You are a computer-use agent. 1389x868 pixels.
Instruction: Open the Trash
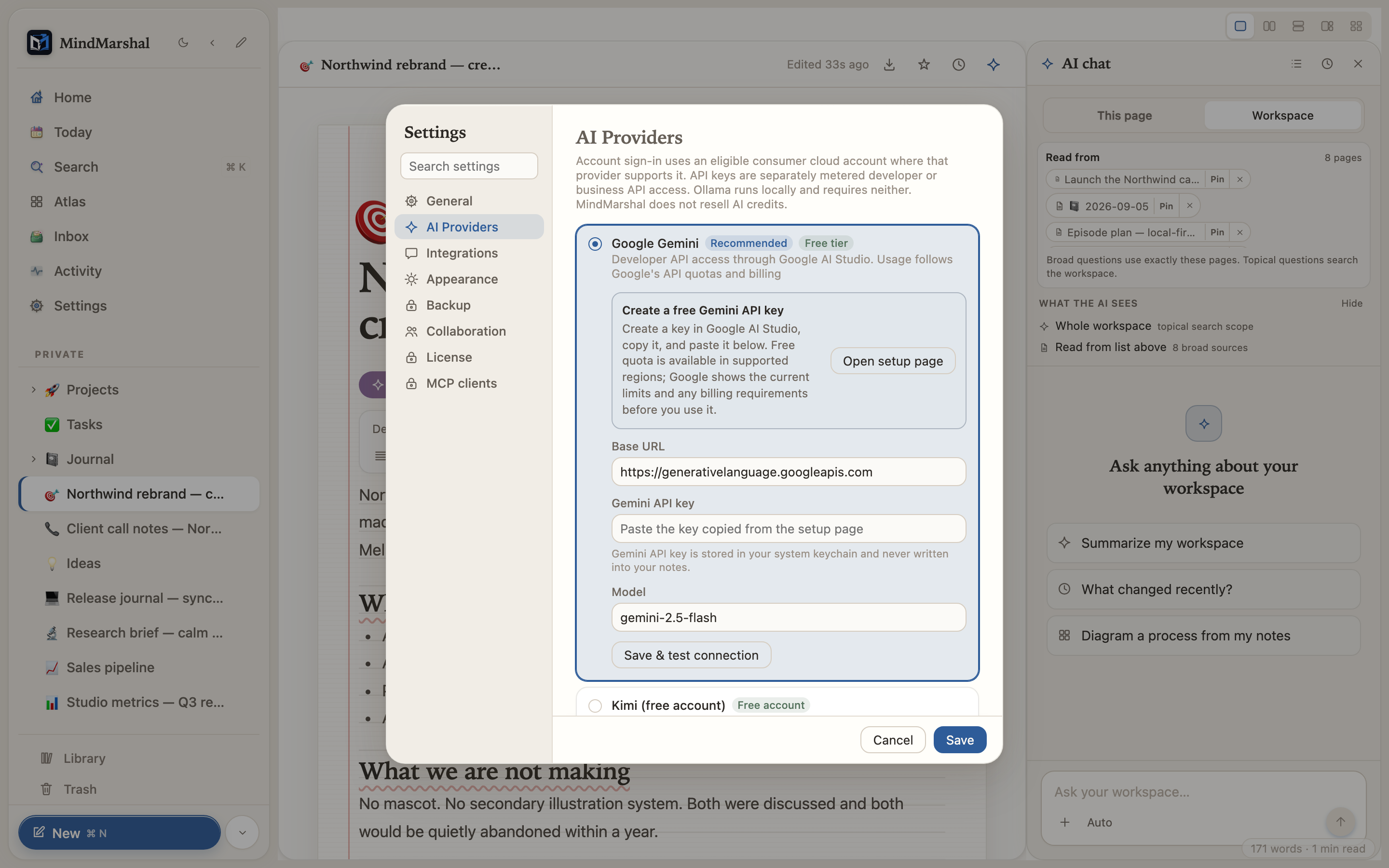(x=139, y=789)
